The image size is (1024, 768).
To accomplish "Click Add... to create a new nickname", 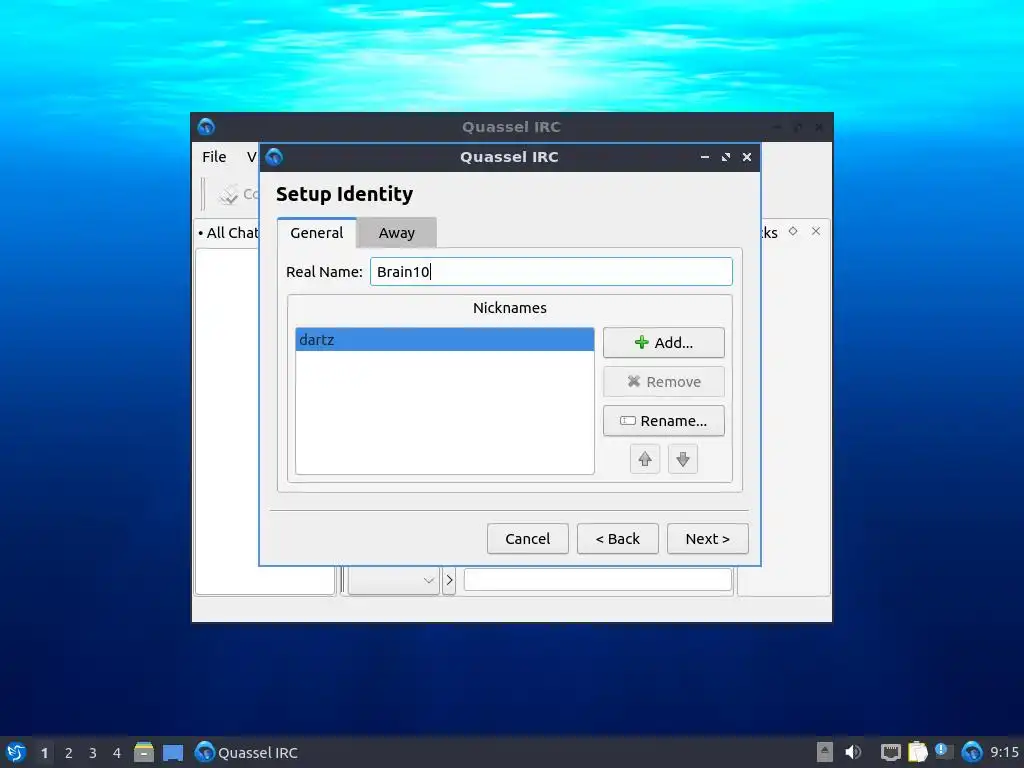I will pyautogui.click(x=664, y=342).
